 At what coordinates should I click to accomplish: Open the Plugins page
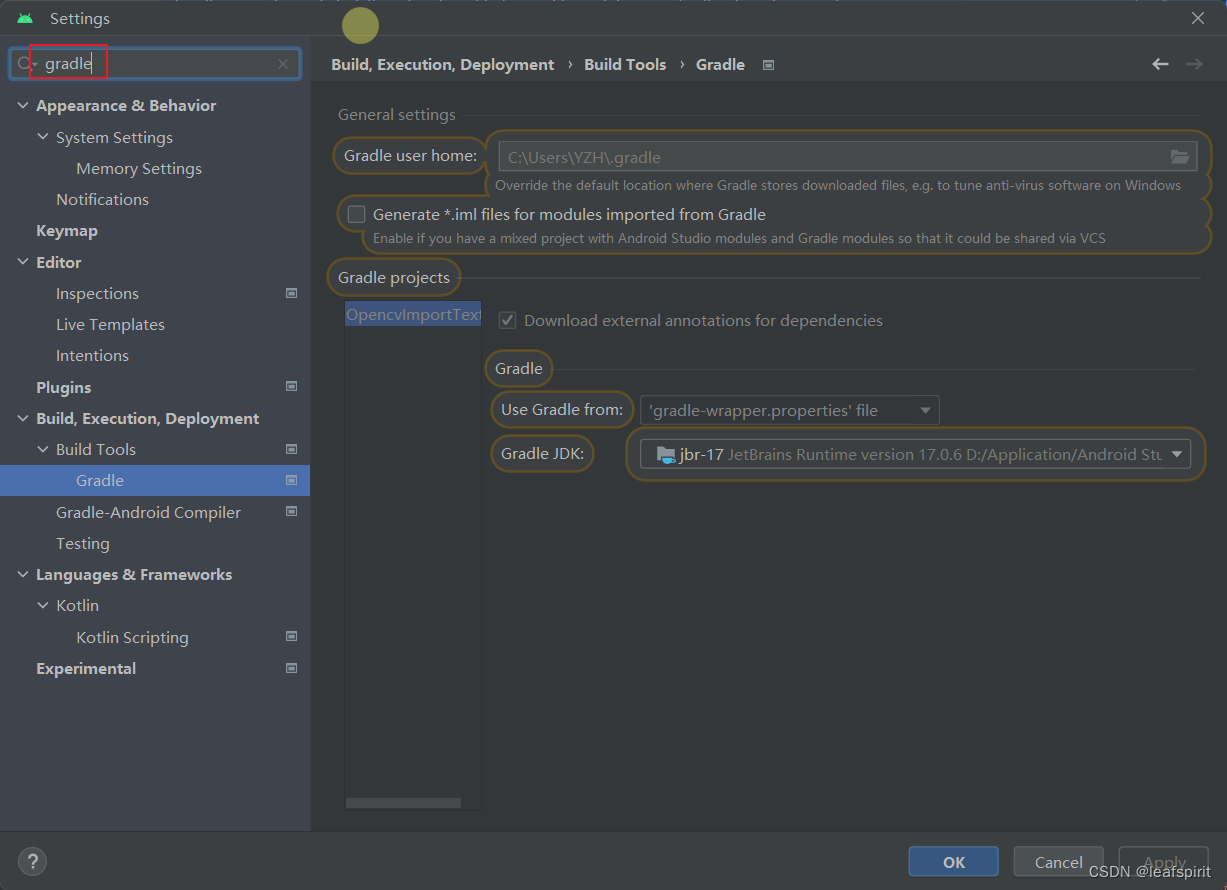[x=63, y=387]
